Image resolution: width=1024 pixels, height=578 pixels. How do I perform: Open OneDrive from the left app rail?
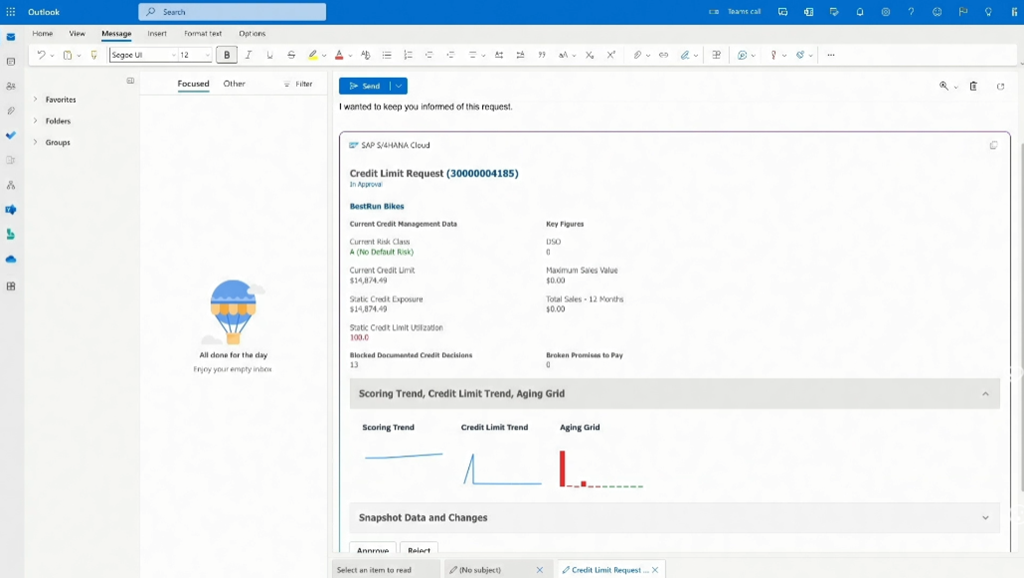(11, 259)
